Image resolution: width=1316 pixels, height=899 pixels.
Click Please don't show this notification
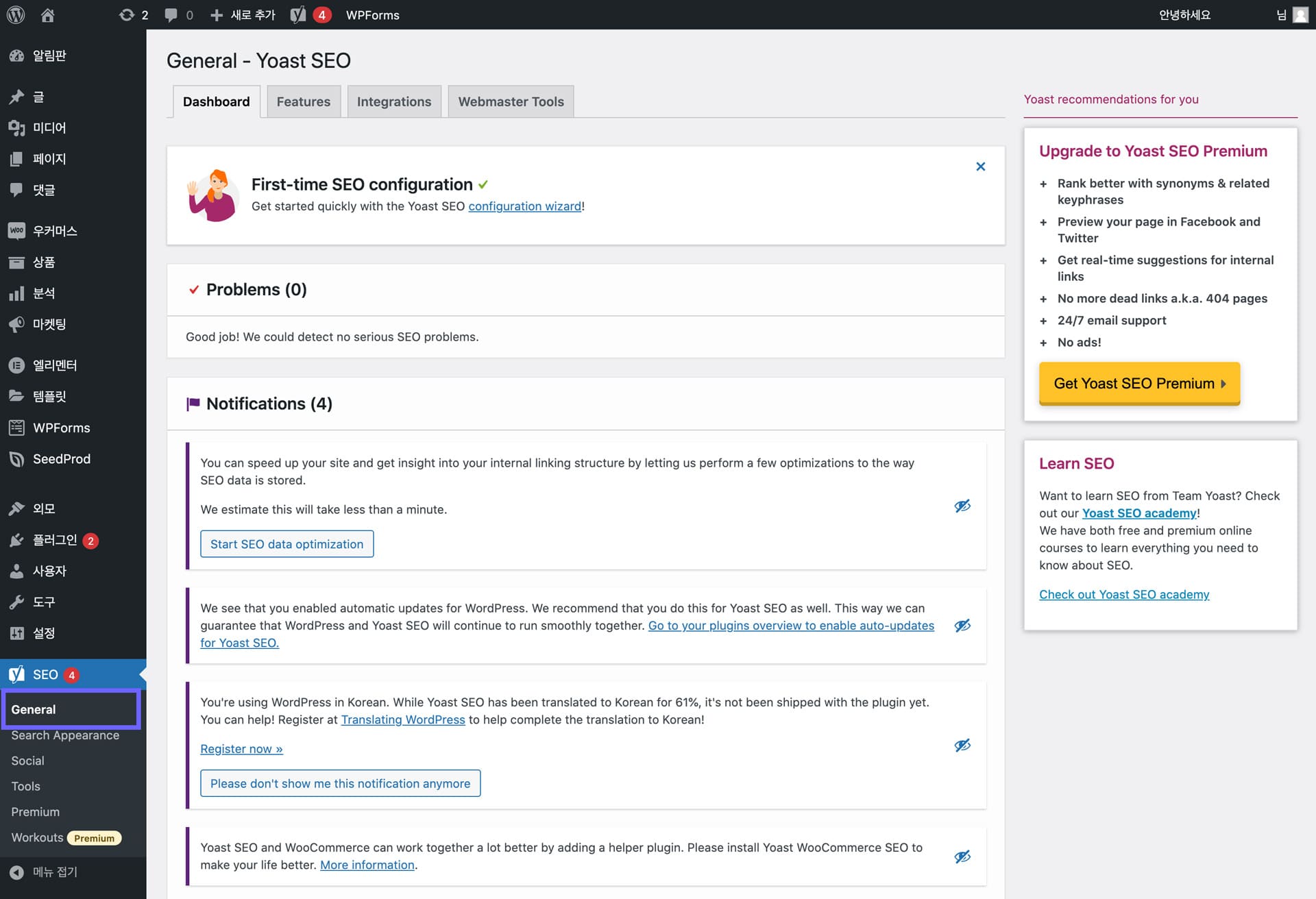[x=339, y=782]
